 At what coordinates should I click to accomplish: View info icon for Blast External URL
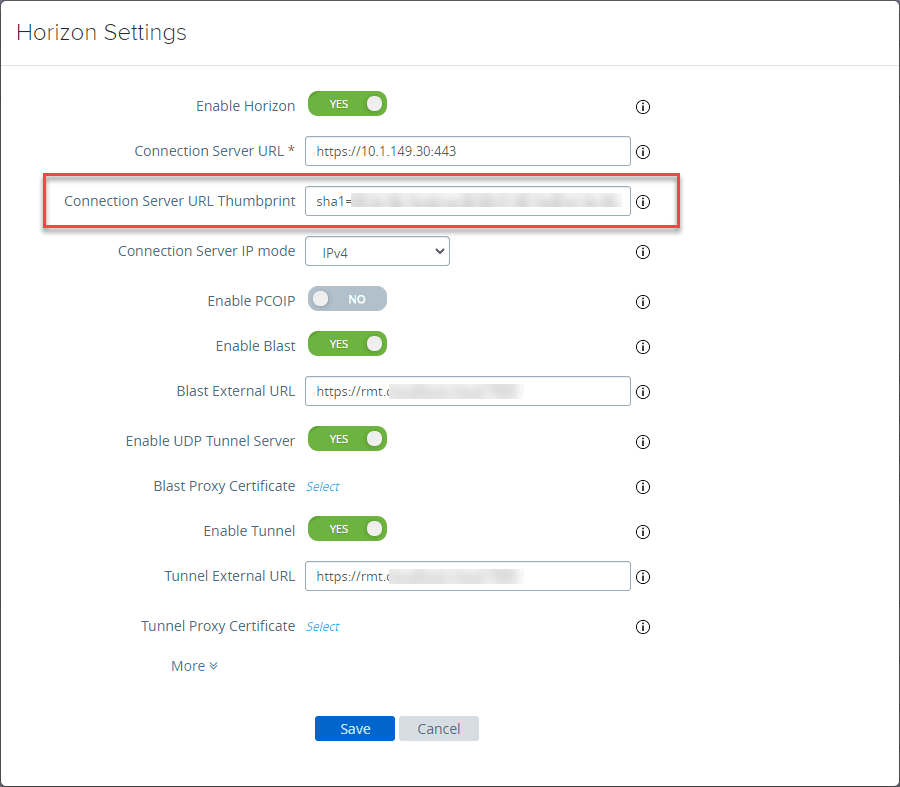[x=643, y=392]
